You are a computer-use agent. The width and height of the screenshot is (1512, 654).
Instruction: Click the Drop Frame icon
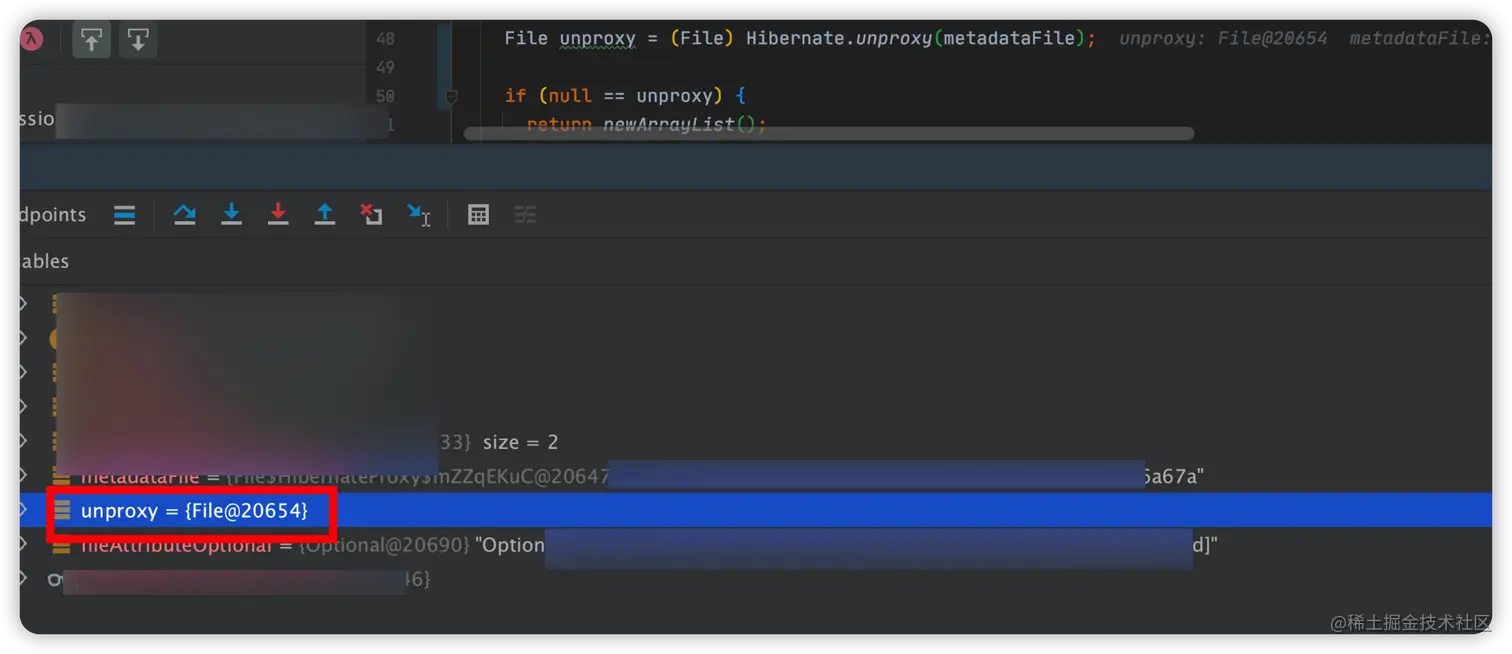[371, 214]
